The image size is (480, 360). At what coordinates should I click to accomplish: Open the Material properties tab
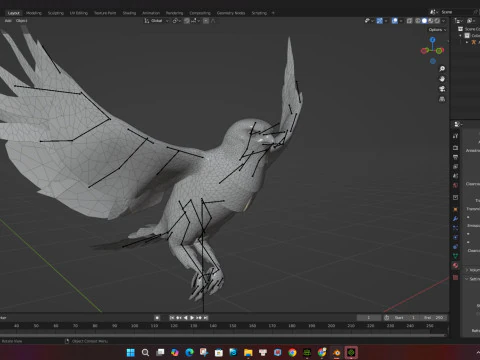[x=455, y=266]
